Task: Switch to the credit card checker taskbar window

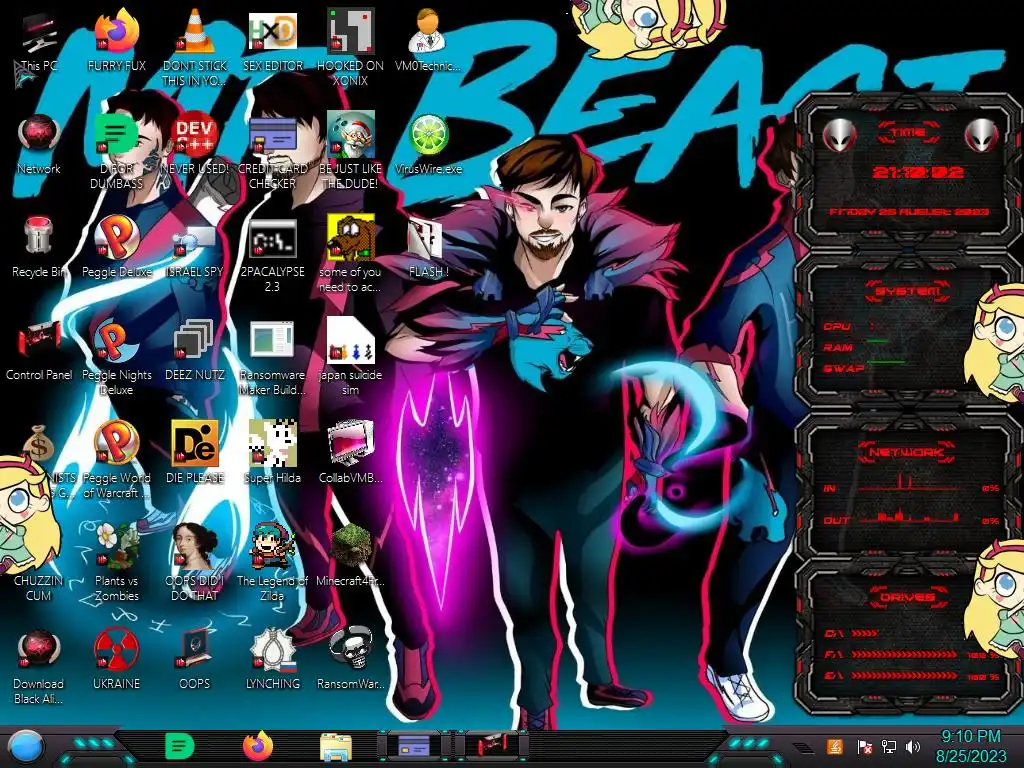Action: coord(413,746)
